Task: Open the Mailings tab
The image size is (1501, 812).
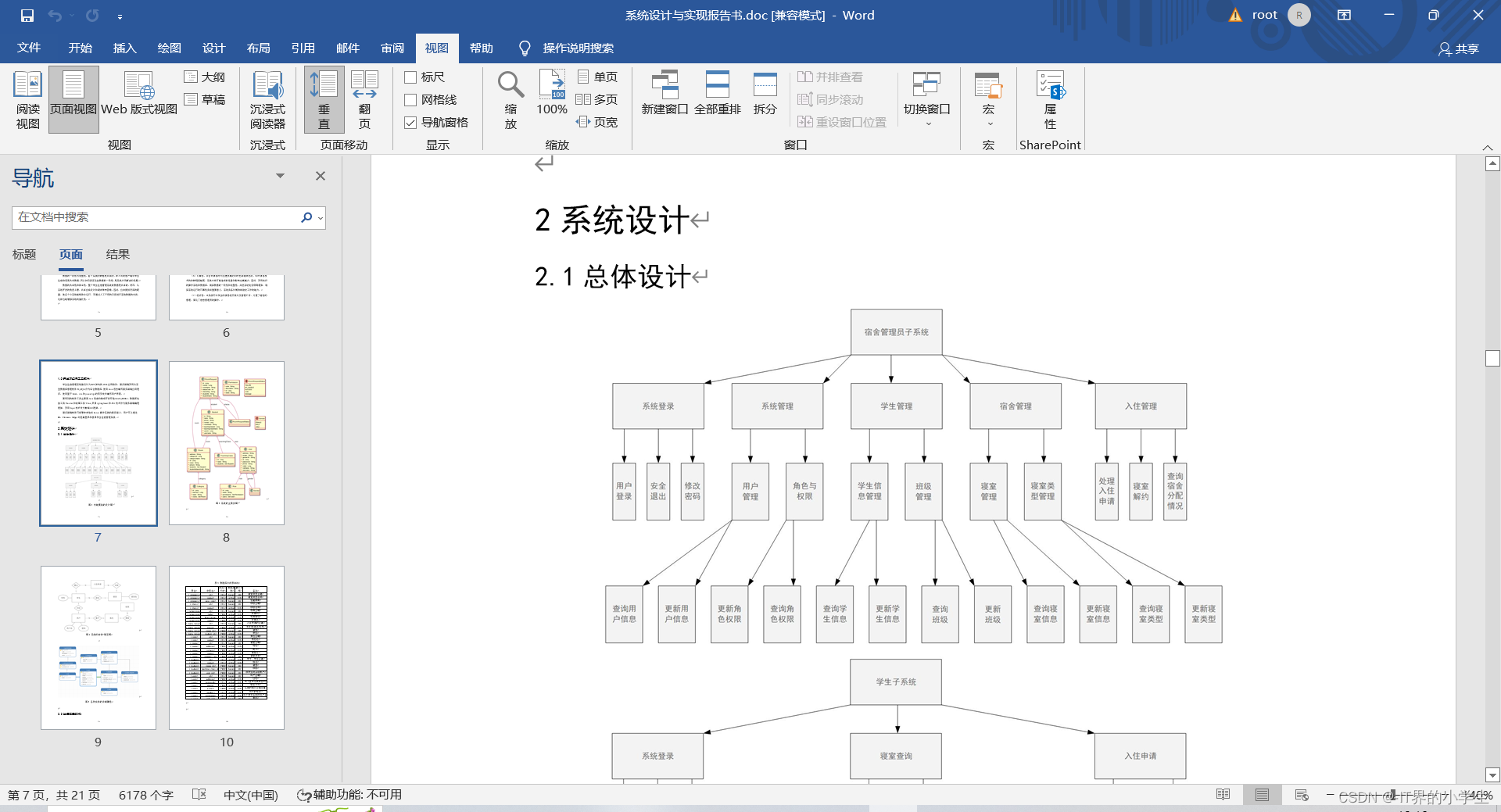Action: [347, 48]
